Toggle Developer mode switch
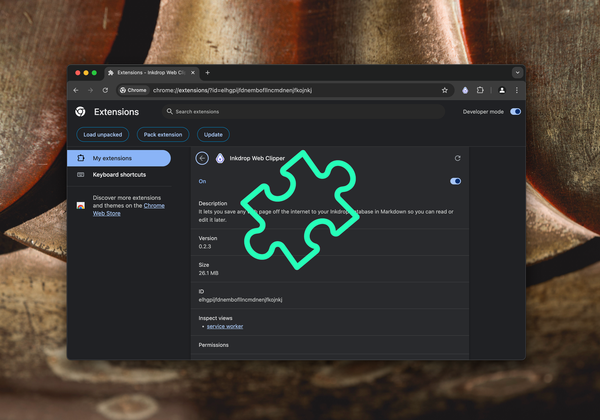The width and height of the screenshot is (600, 420). tap(515, 112)
